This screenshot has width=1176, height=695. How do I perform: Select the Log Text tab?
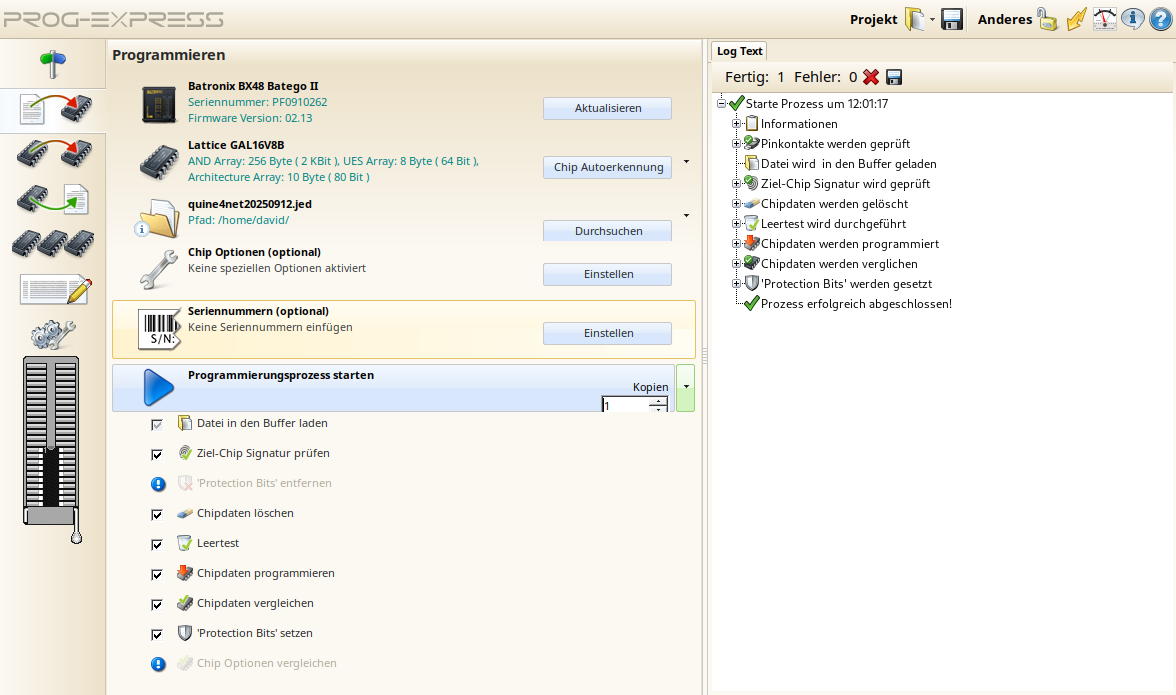[739, 51]
